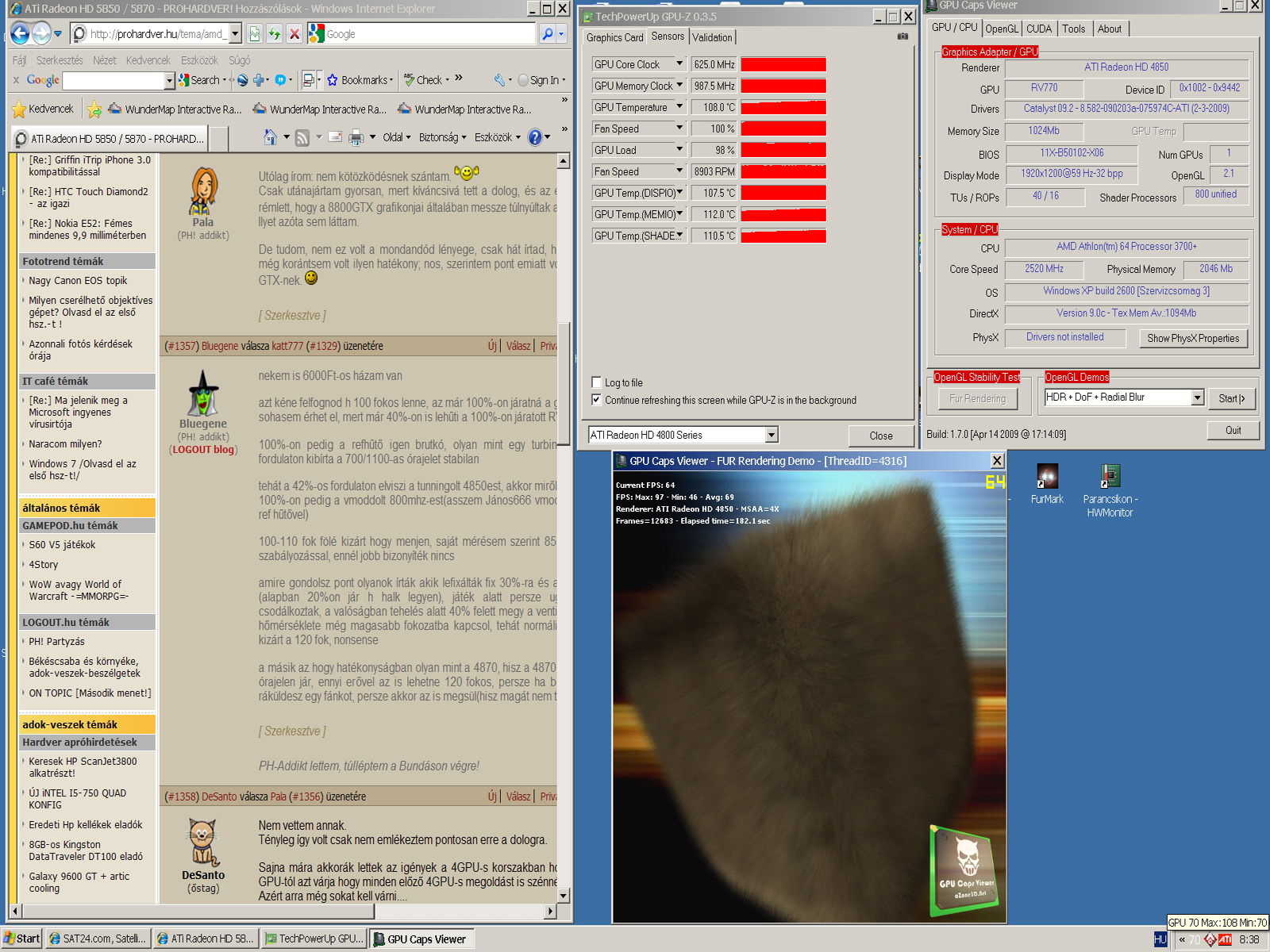Click the Quit button in GPU Caps Viewer
The image size is (1270, 952).
pos(1233,430)
